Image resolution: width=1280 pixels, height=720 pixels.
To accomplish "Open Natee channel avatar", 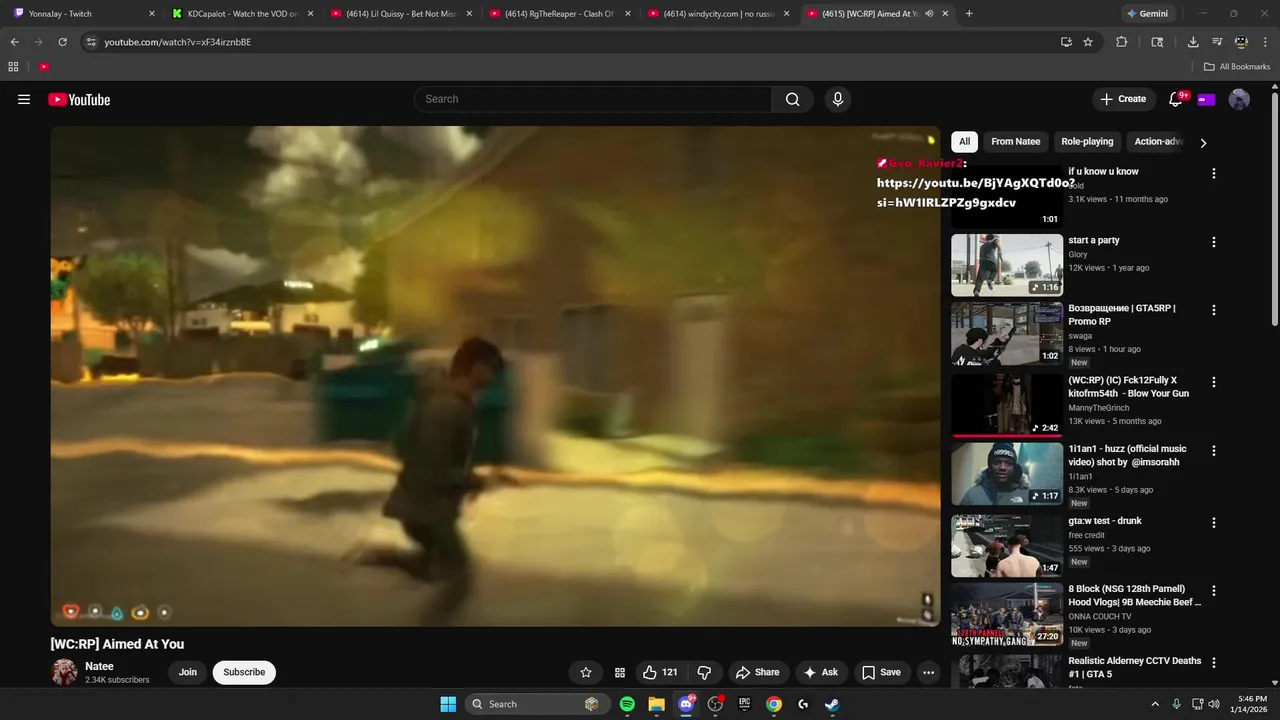I will [65, 672].
